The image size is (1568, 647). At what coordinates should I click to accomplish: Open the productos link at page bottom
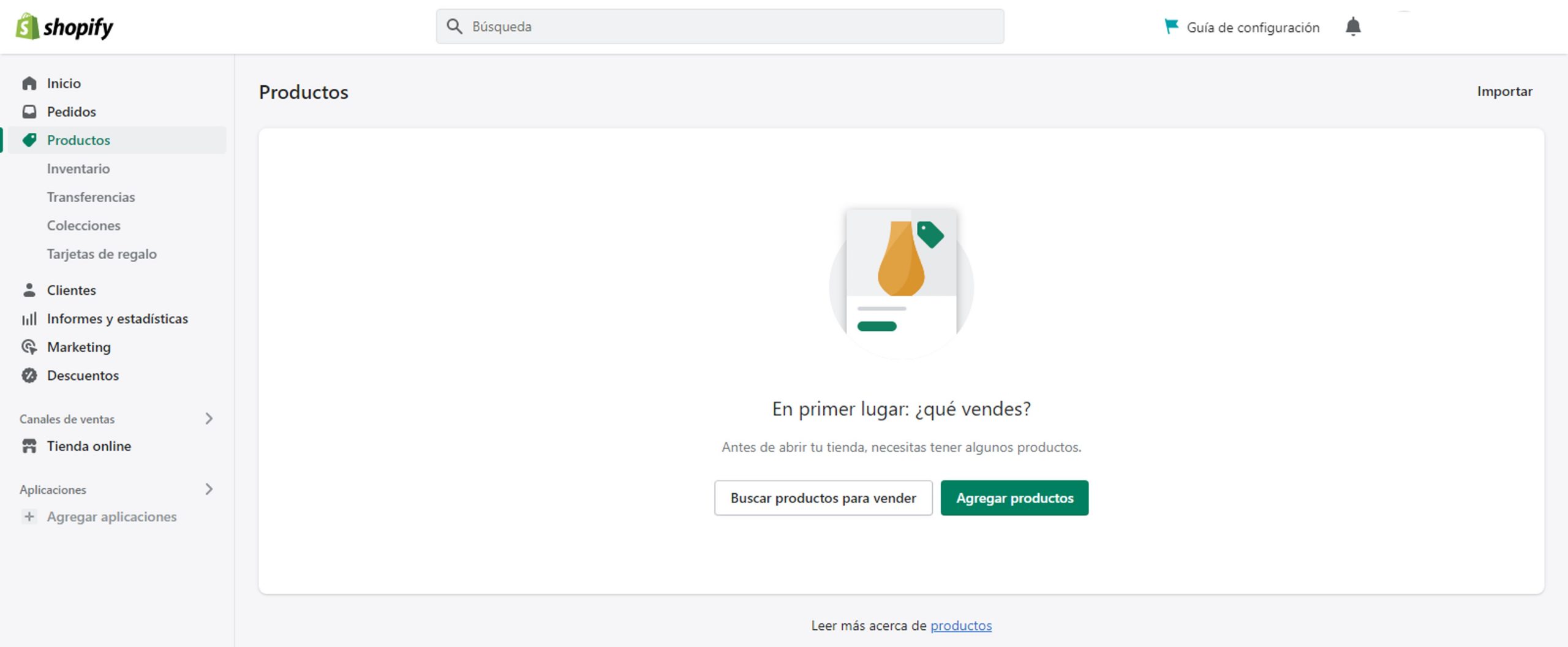(961, 626)
